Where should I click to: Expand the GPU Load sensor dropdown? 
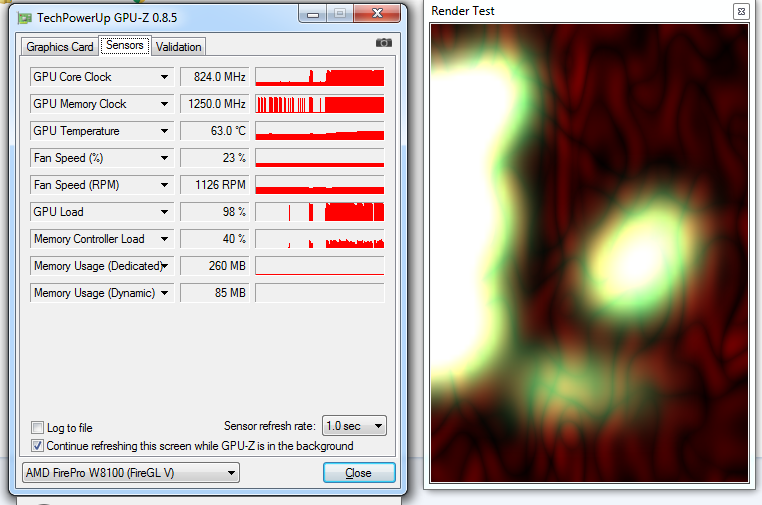tap(164, 212)
